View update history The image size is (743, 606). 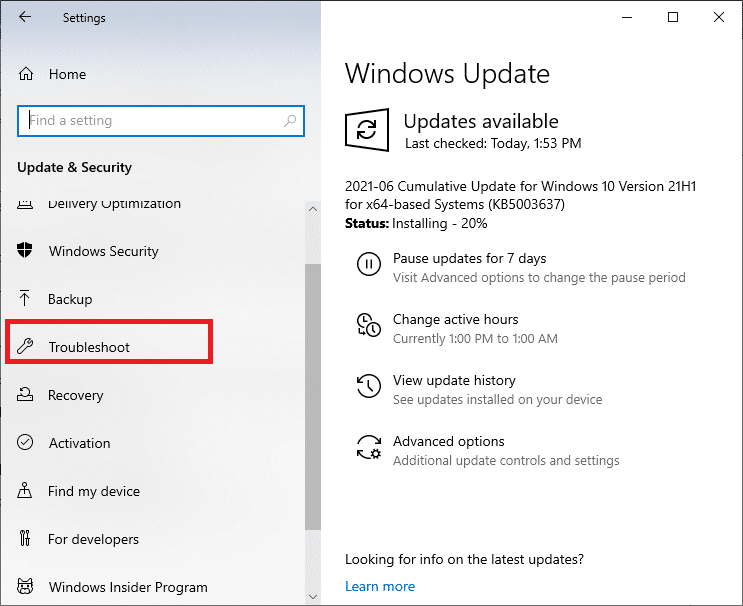[x=454, y=380]
